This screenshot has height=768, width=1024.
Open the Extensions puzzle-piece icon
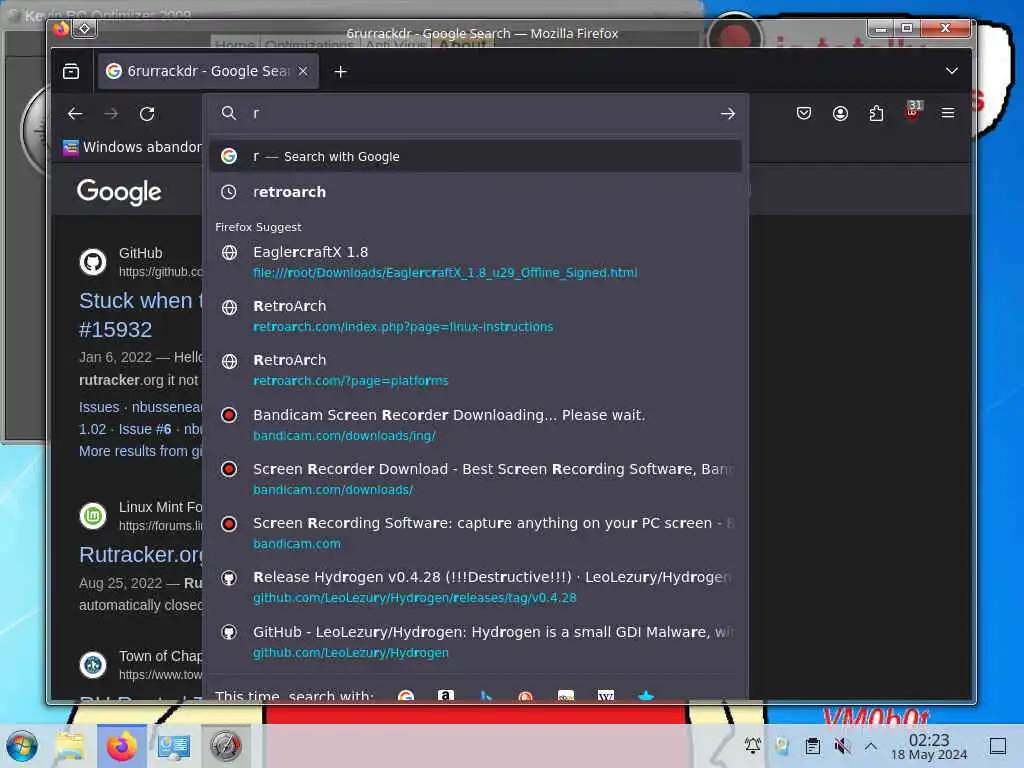[x=876, y=114]
